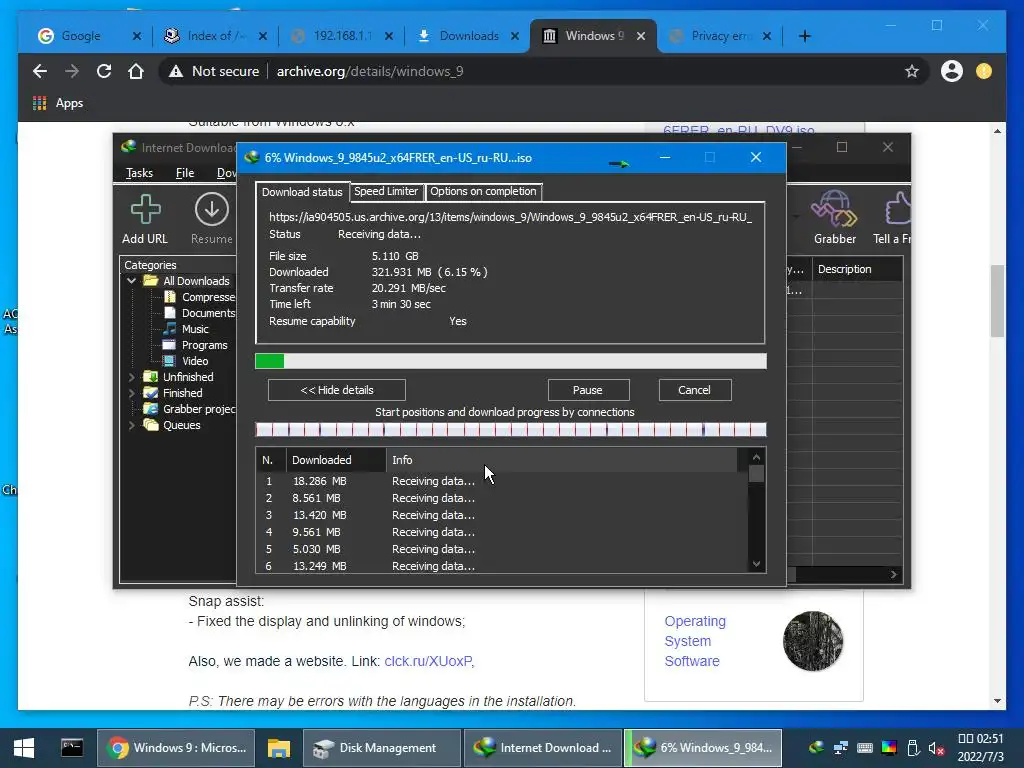Click the IDM system tray icon

point(816,748)
